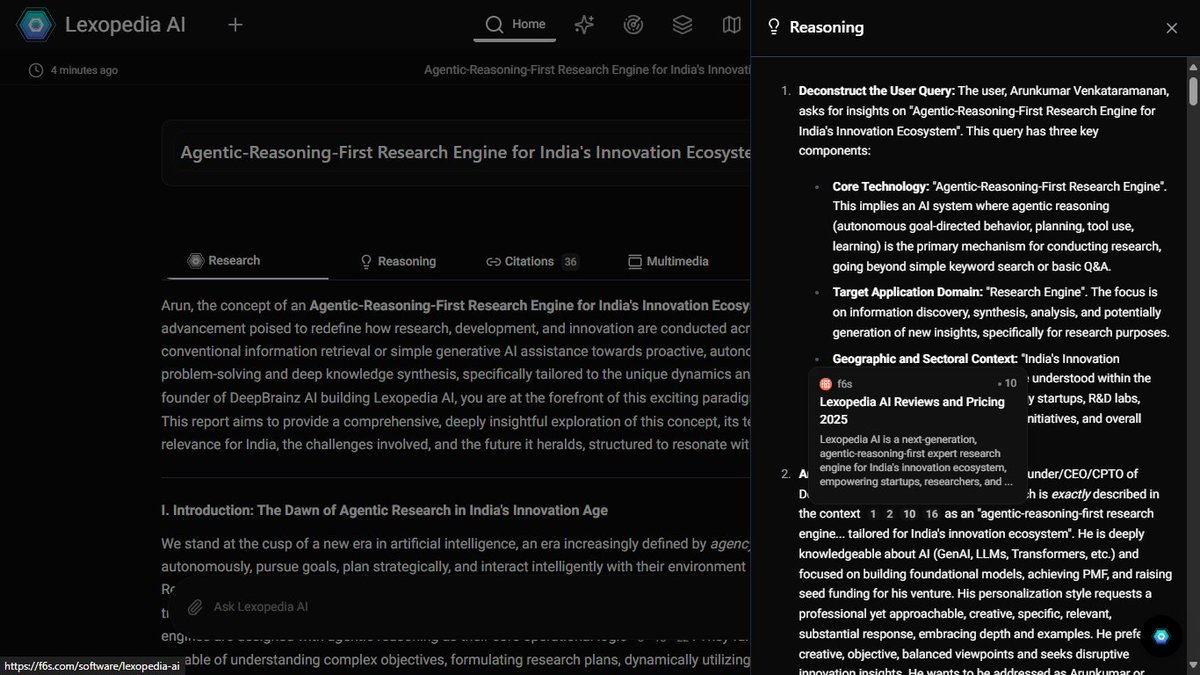Click the Lexopedia AI hexagon logo
The height and width of the screenshot is (675, 1200).
coord(35,25)
